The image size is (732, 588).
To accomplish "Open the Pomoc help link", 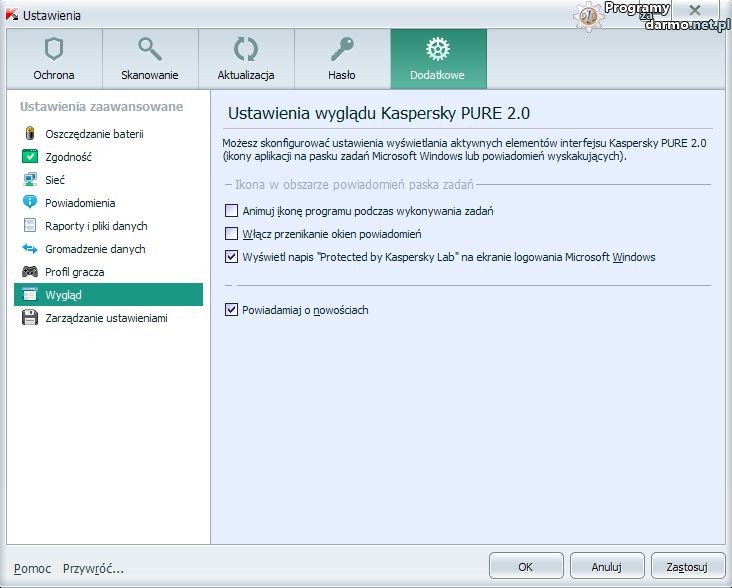I will point(32,568).
